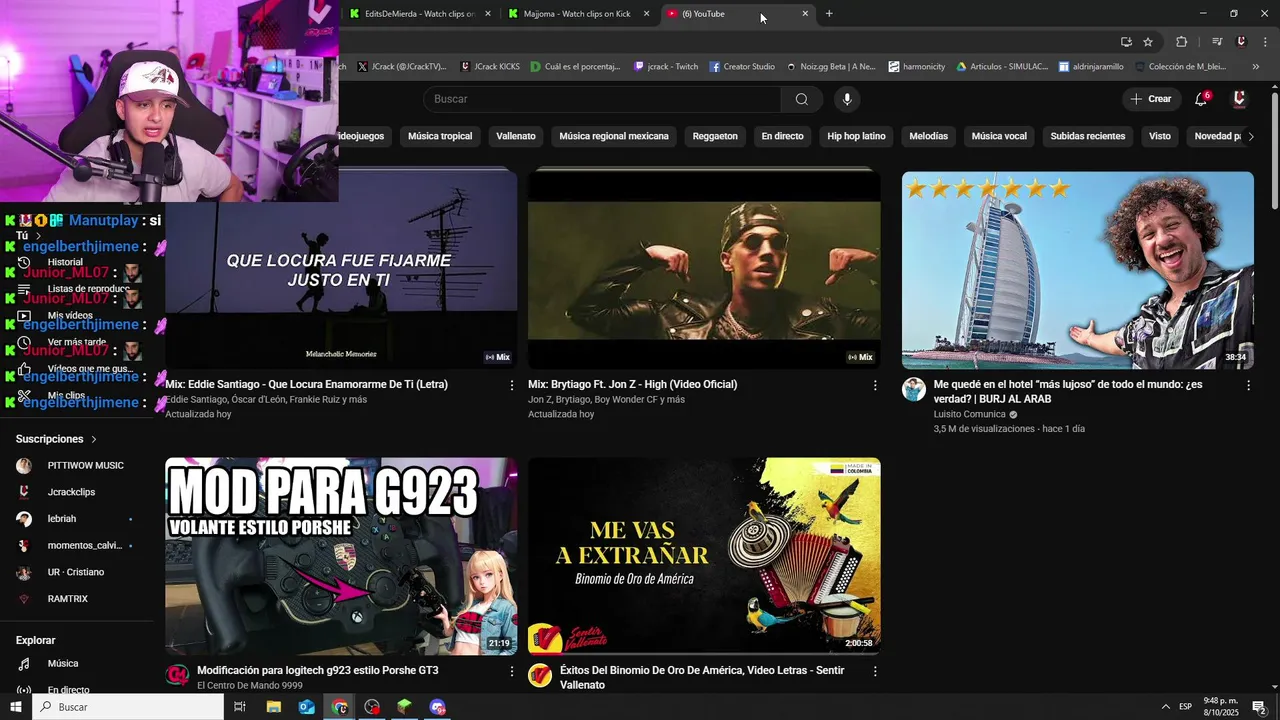This screenshot has height=720, width=1280.
Task: Click the install/cast icon in address bar
Action: click(x=1126, y=42)
